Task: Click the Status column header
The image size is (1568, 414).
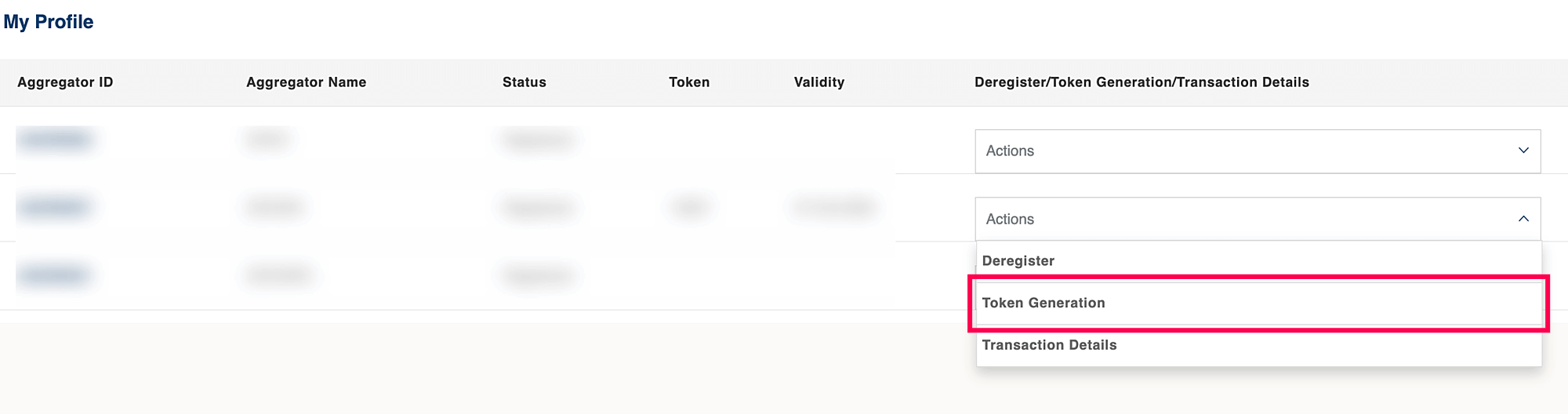Action: pos(524,82)
